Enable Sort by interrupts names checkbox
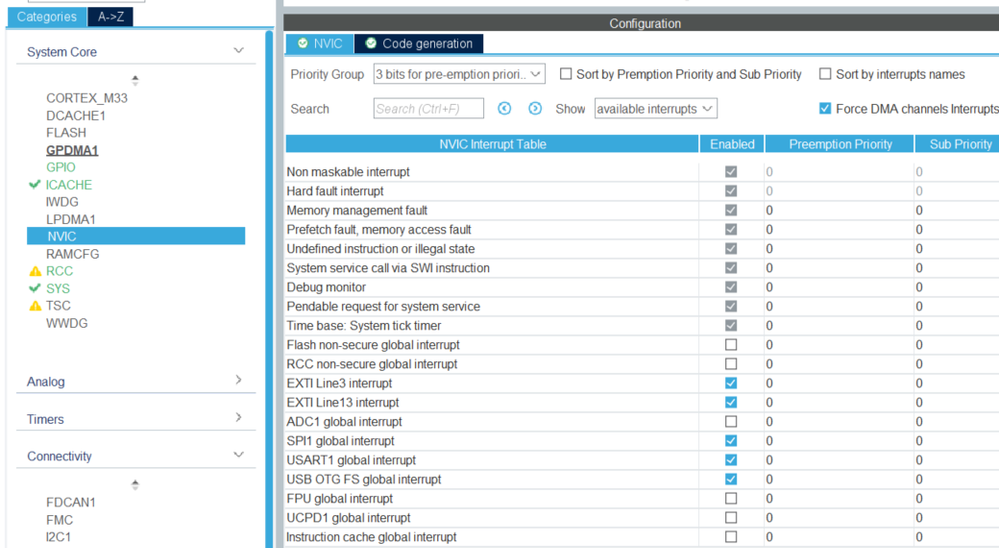This screenshot has width=999, height=548. coord(825,74)
